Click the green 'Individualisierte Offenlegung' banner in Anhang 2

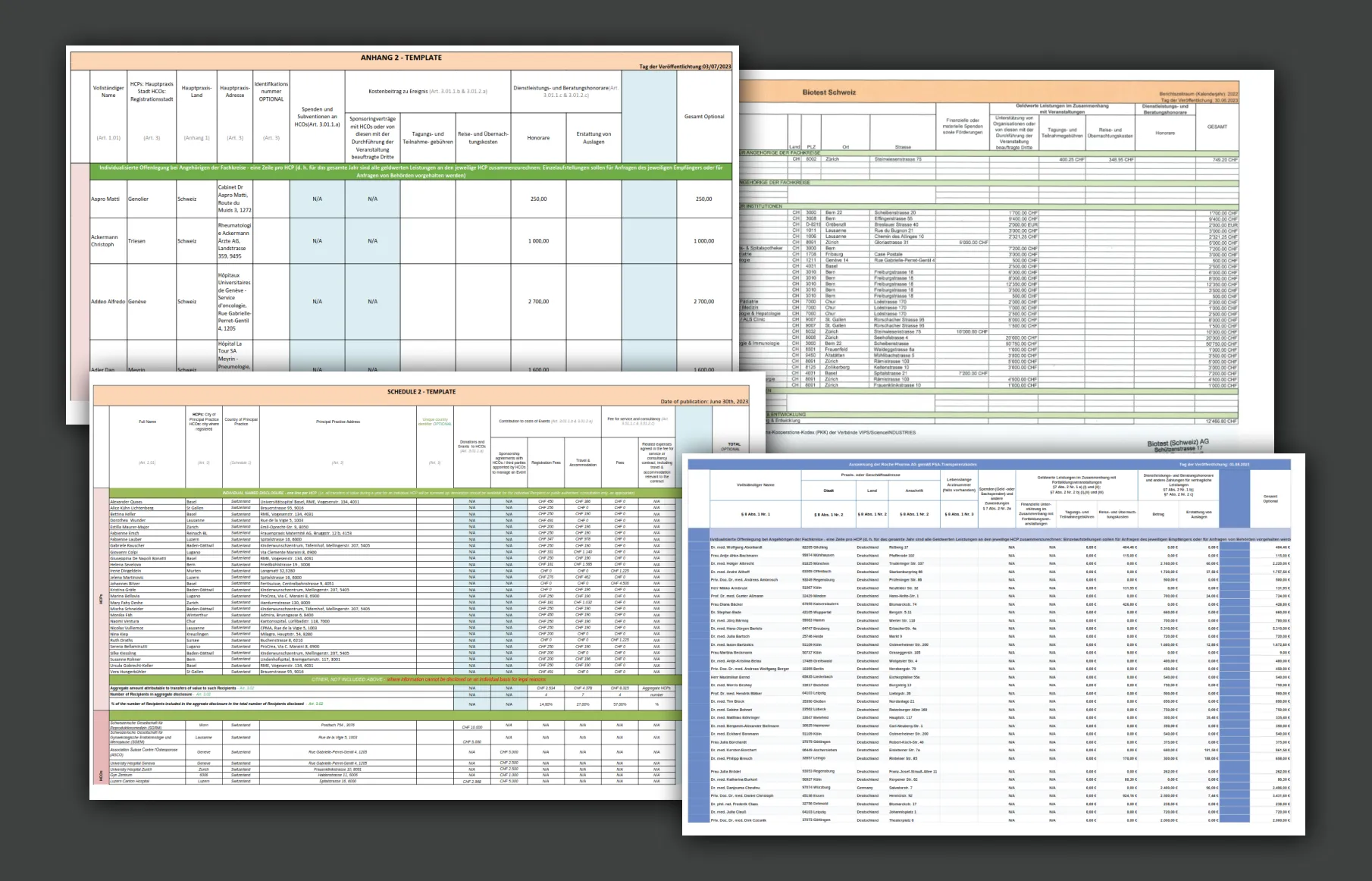(x=410, y=171)
